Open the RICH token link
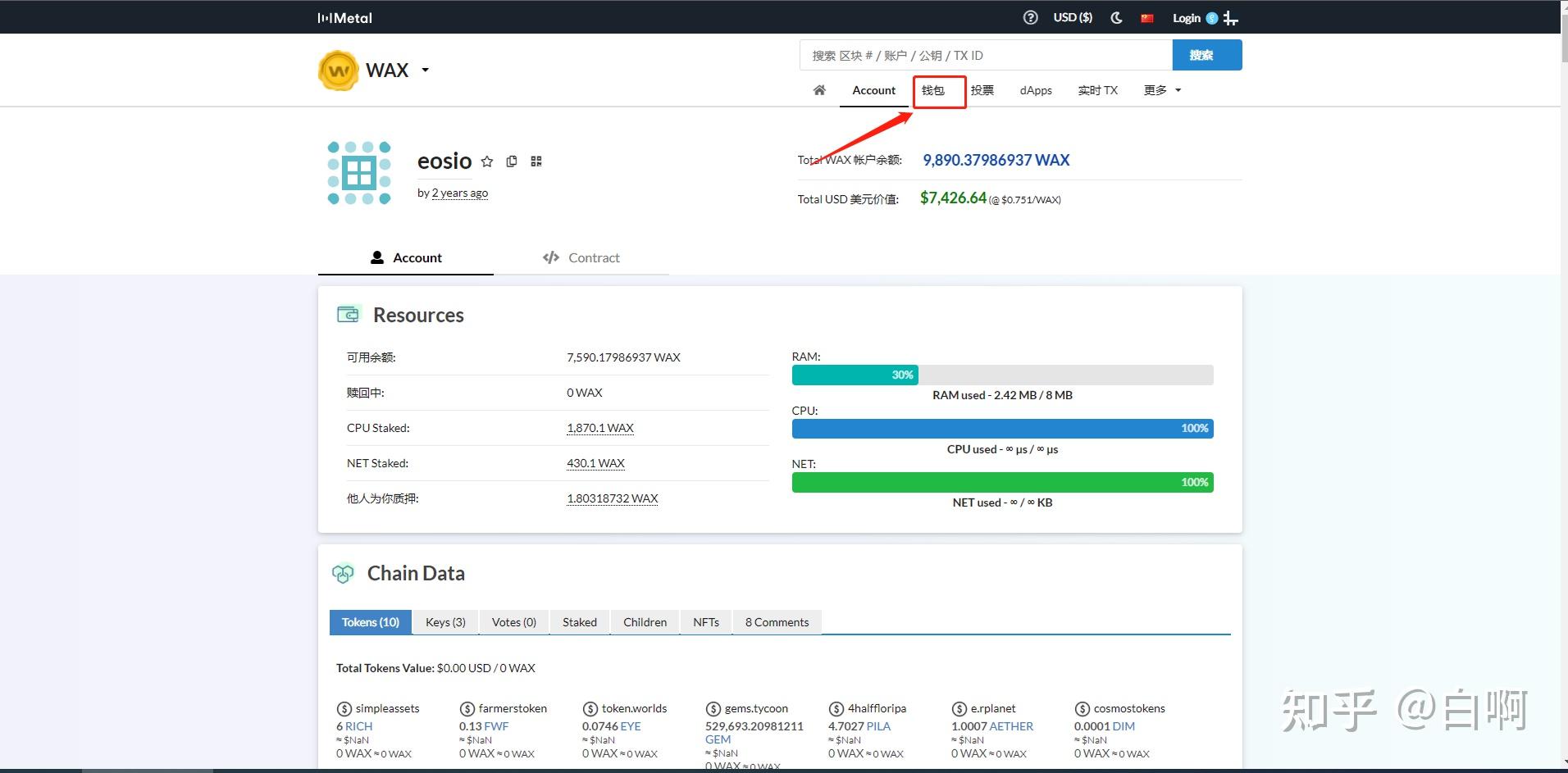The height and width of the screenshot is (773, 1568). click(359, 726)
